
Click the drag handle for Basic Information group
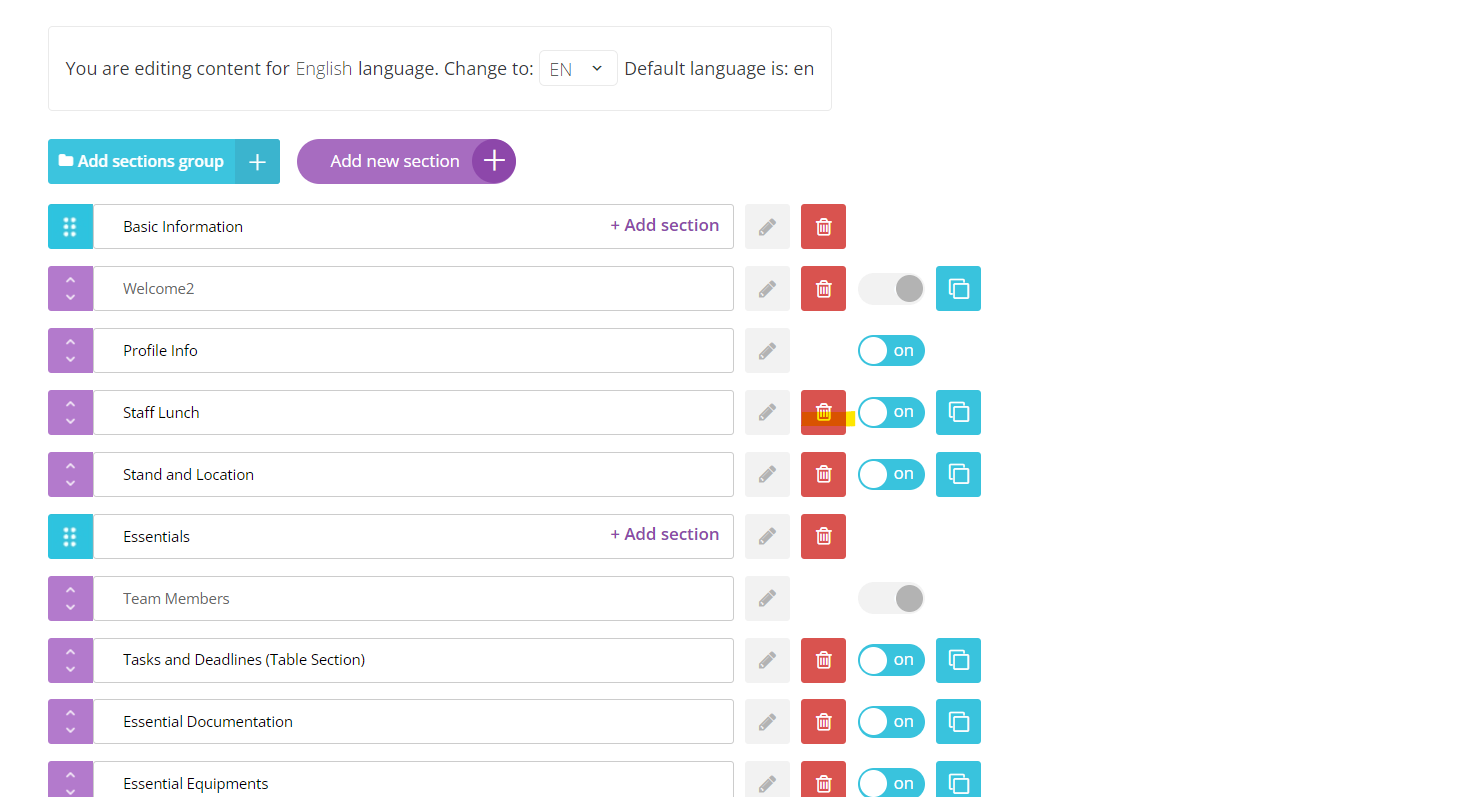coord(70,227)
